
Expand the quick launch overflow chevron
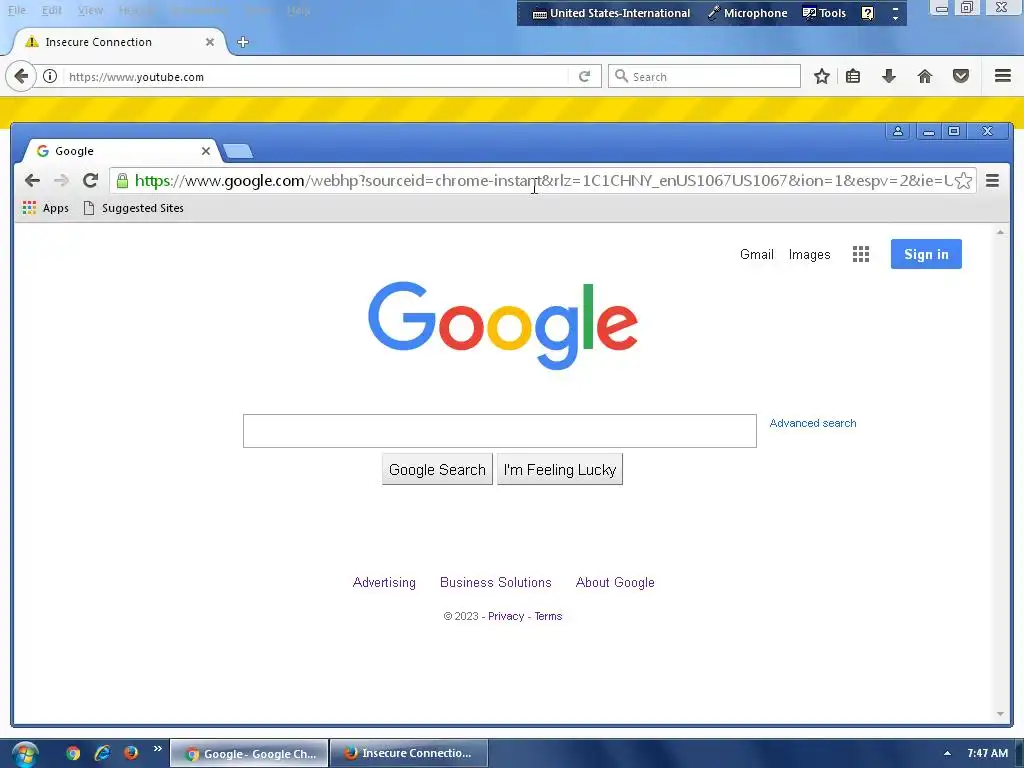(157, 748)
